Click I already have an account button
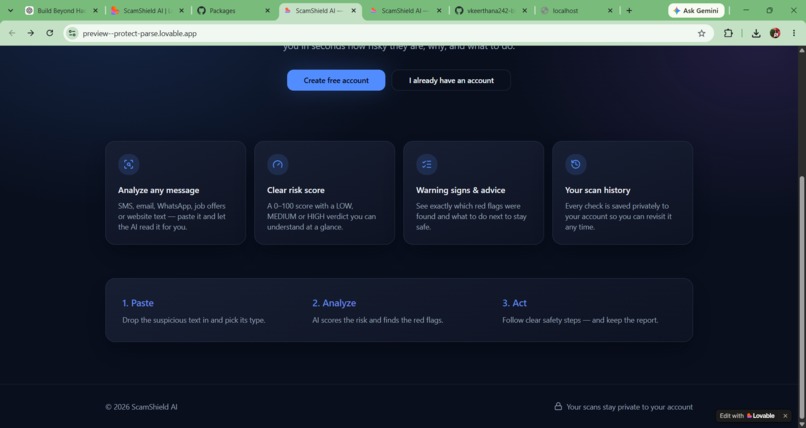 [x=451, y=80]
